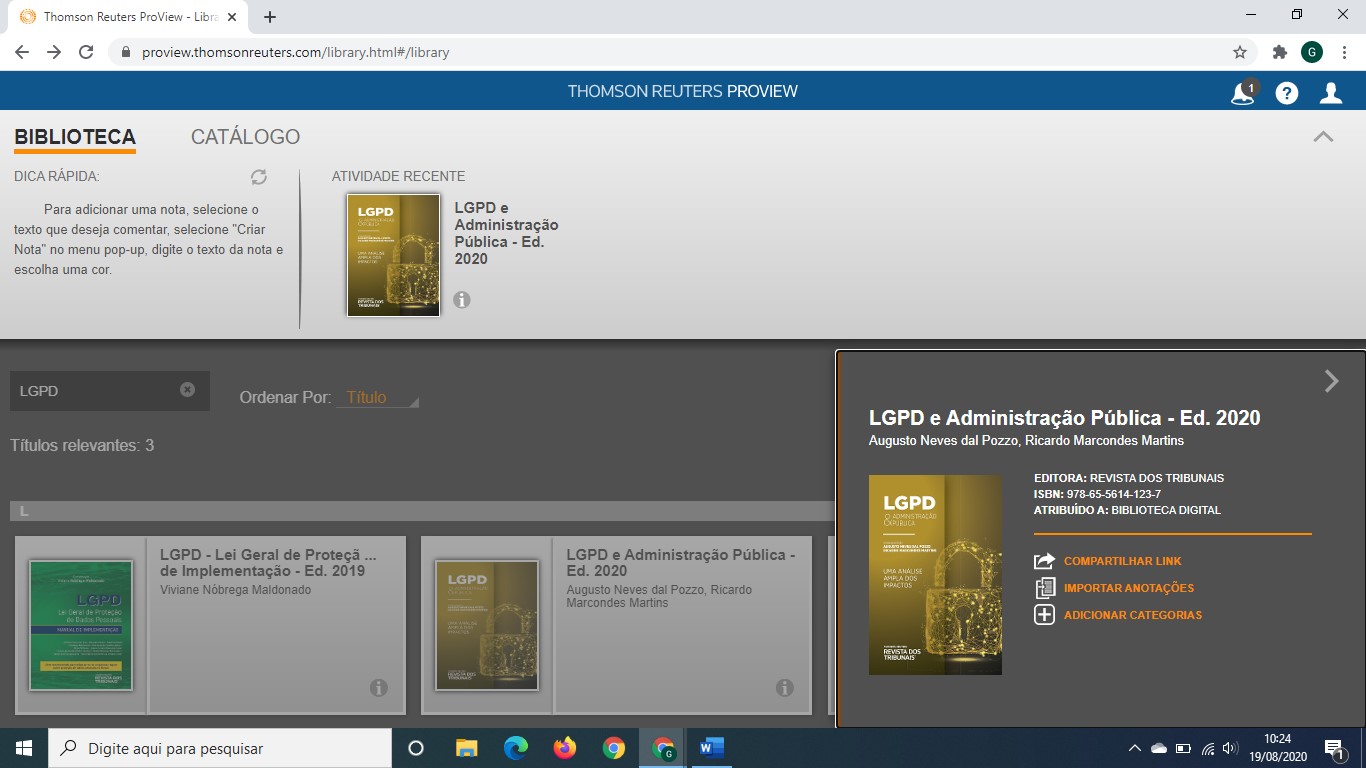Click info icon under recent activity book
The height and width of the screenshot is (768, 1366).
461,299
